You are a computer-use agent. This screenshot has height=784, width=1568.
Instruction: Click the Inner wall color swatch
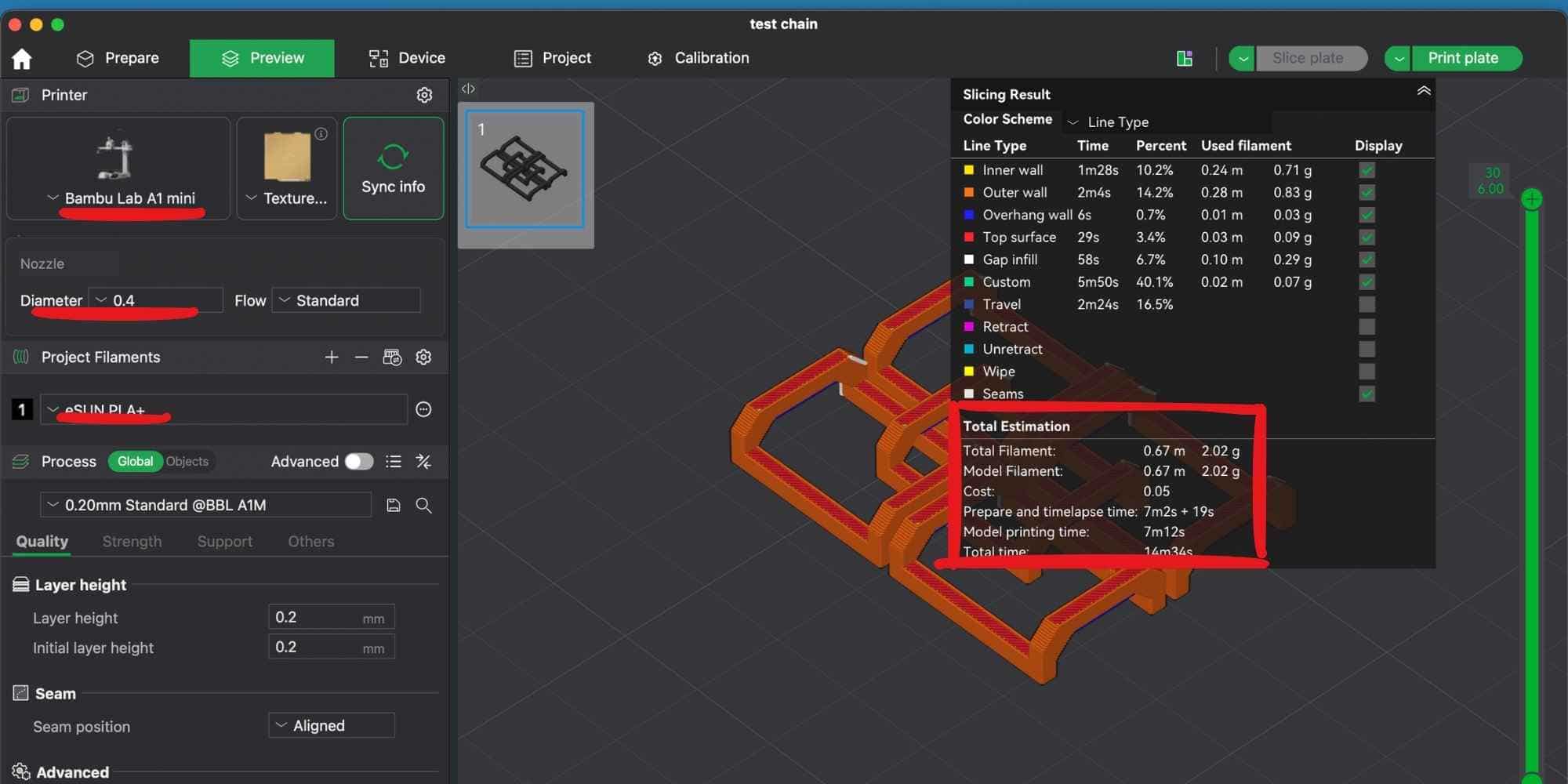click(x=969, y=170)
